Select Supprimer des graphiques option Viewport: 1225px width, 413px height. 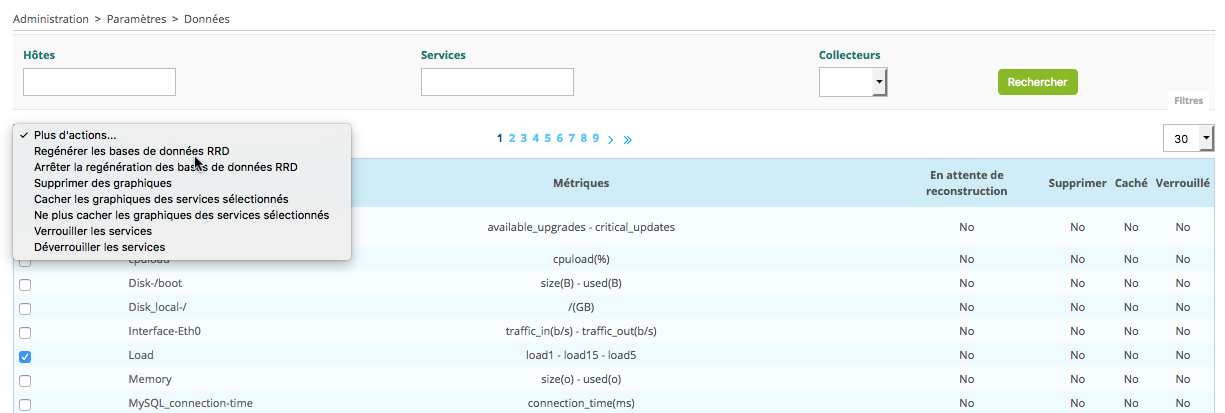tap(103, 183)
